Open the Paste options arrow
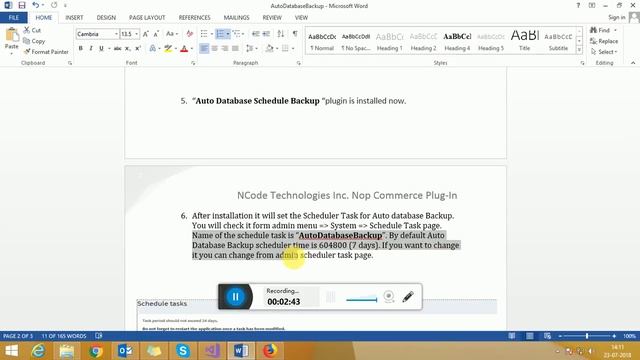 (x=11, y=52)
